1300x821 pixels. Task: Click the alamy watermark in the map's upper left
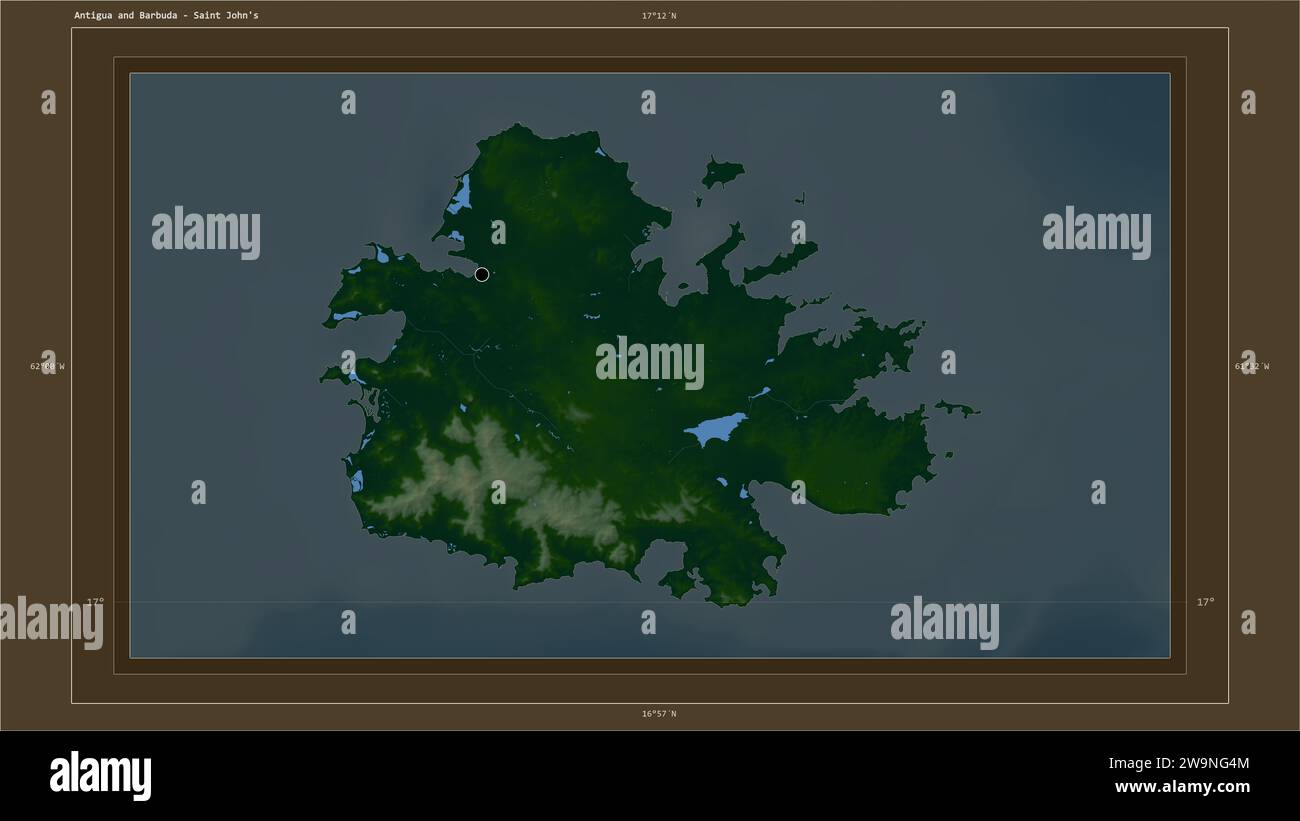coord(206,233)
